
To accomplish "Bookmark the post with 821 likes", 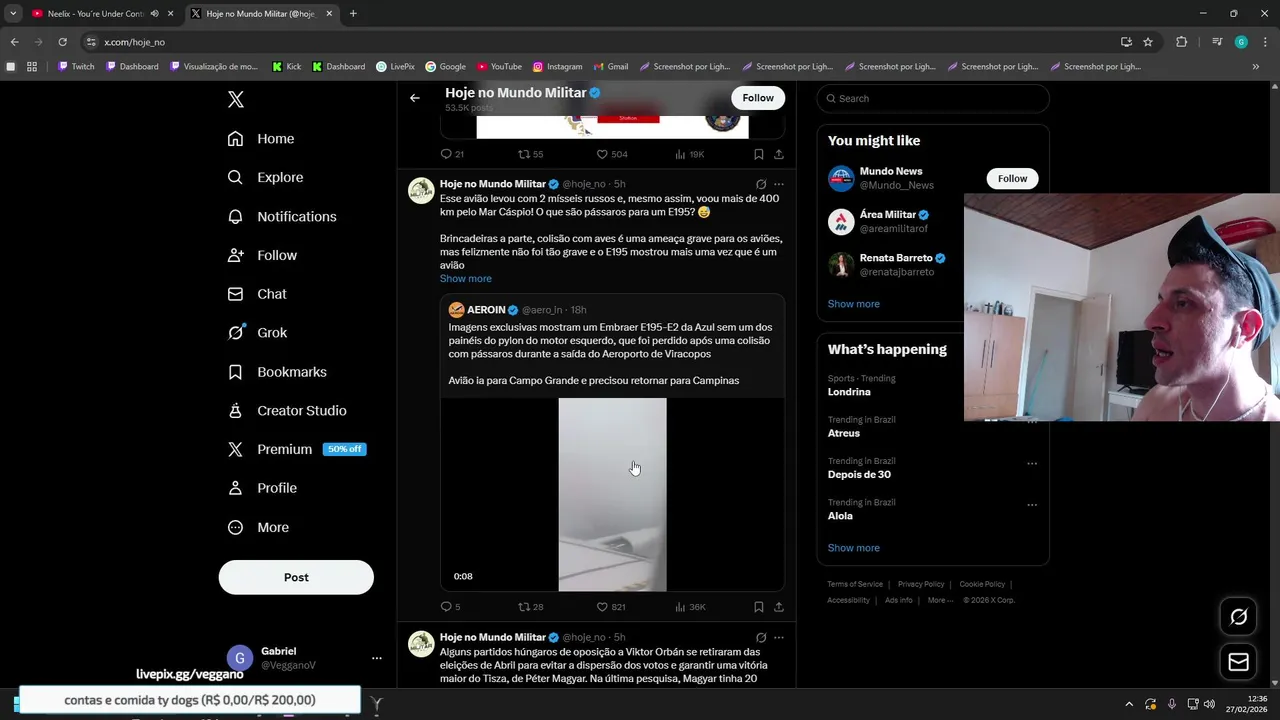I will pyautogui.click(x=758, y=607).
